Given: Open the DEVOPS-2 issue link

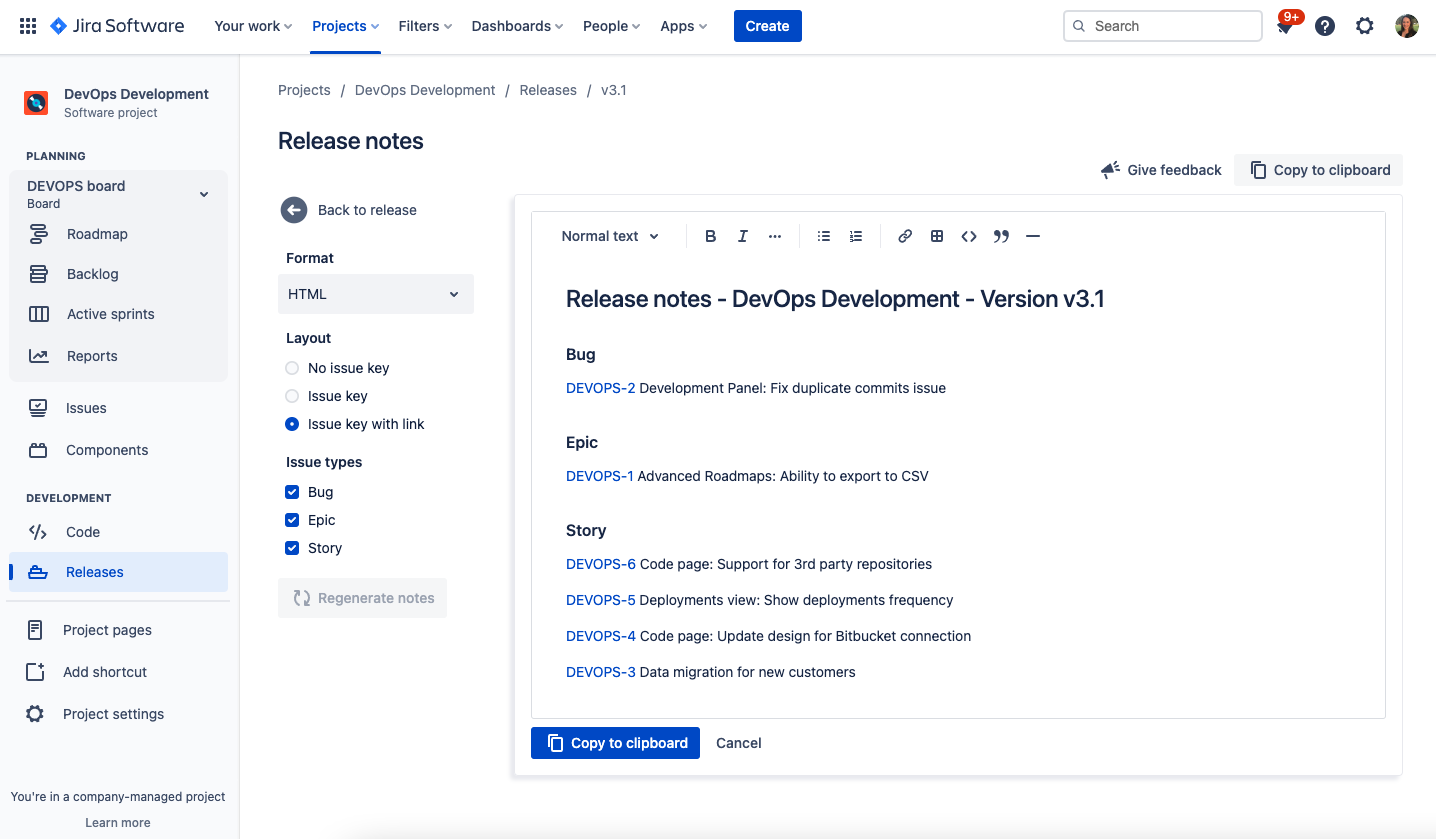Looking at the screenshot, I should click(600, 388).
